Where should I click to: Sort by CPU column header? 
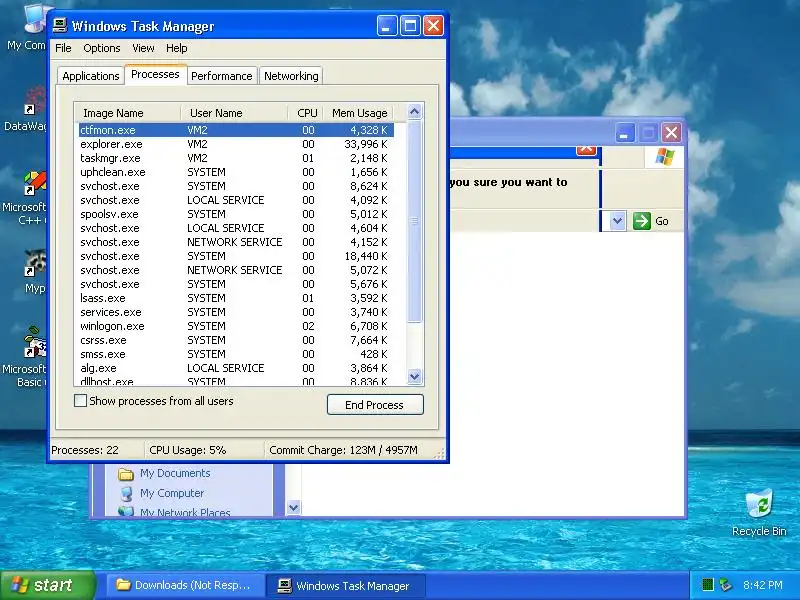pyautogui.click(x=305, y=113)
